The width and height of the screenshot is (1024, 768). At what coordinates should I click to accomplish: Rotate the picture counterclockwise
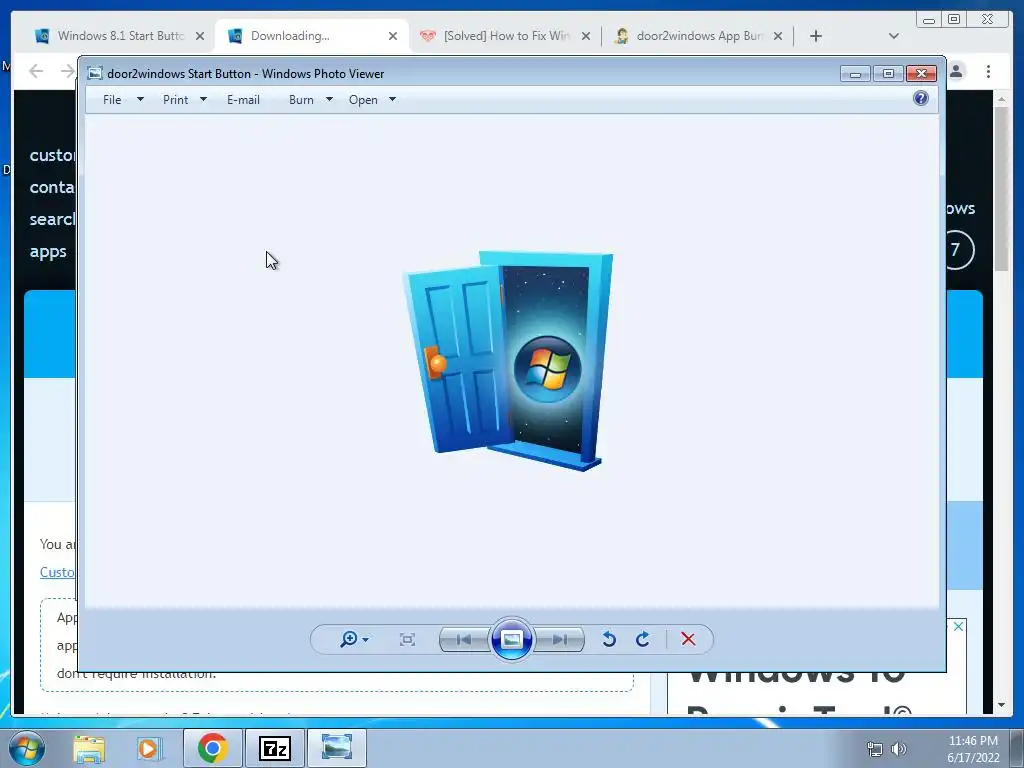[x=609, y=639]
